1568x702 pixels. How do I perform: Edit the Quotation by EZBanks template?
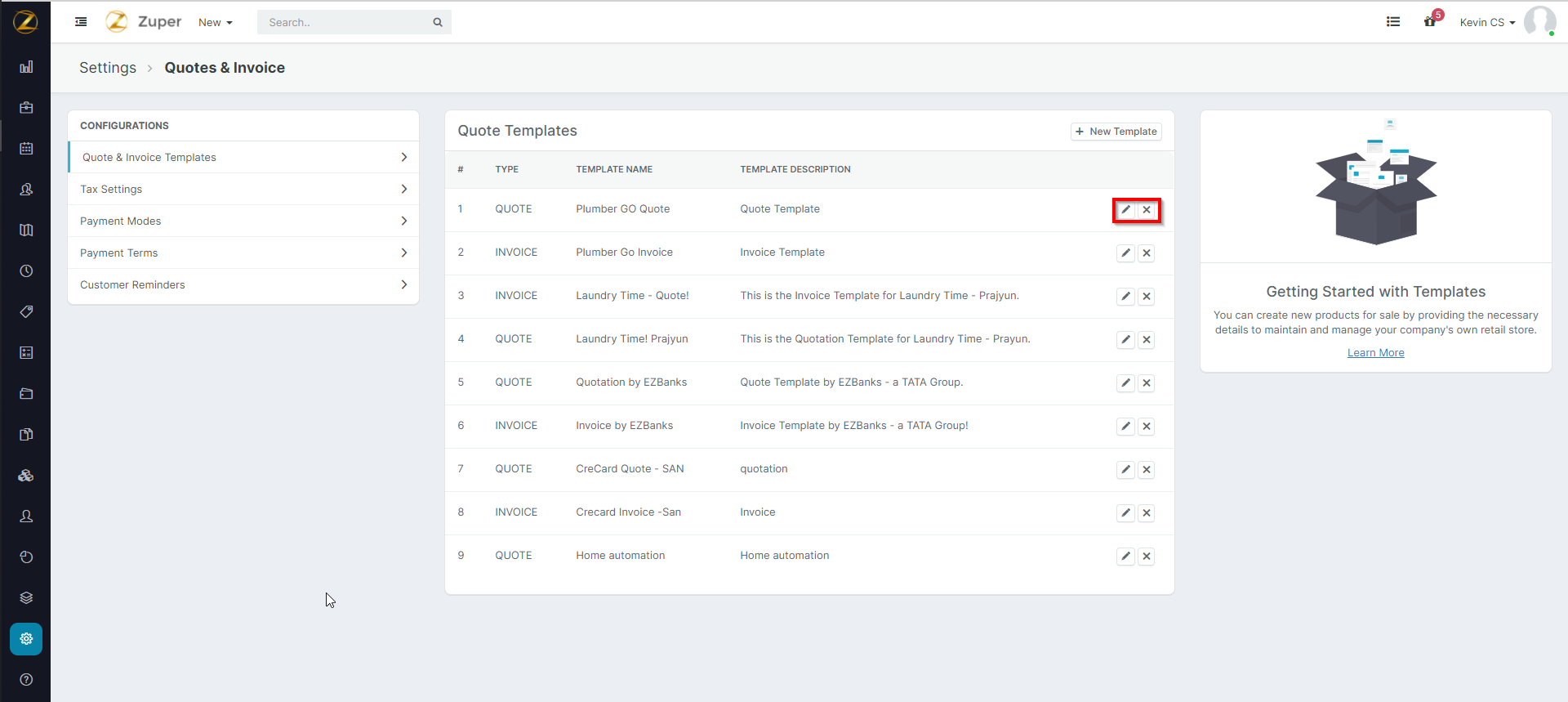1125,383
